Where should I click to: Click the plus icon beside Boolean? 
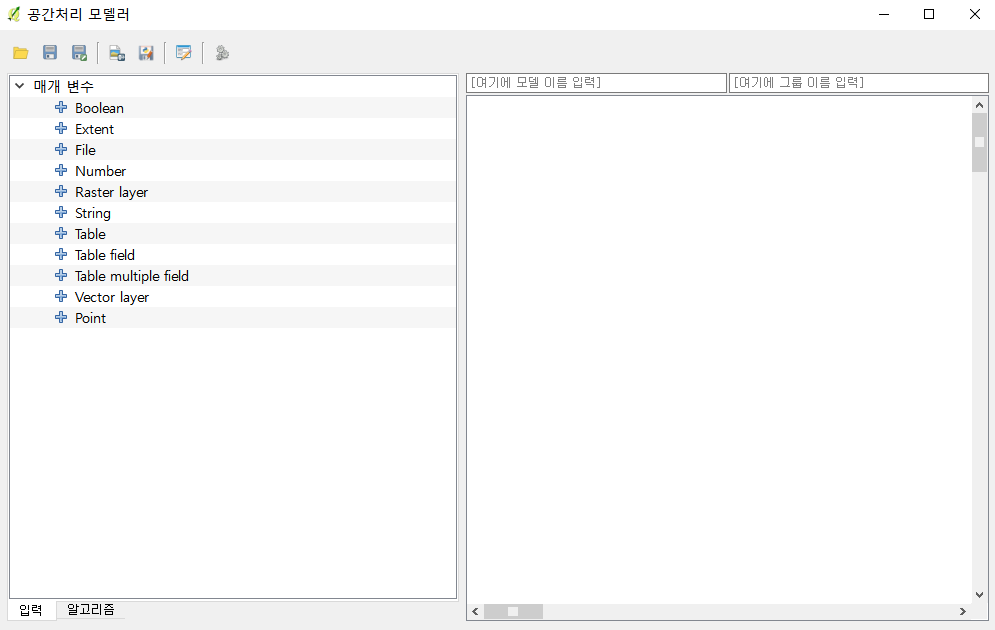61,107
